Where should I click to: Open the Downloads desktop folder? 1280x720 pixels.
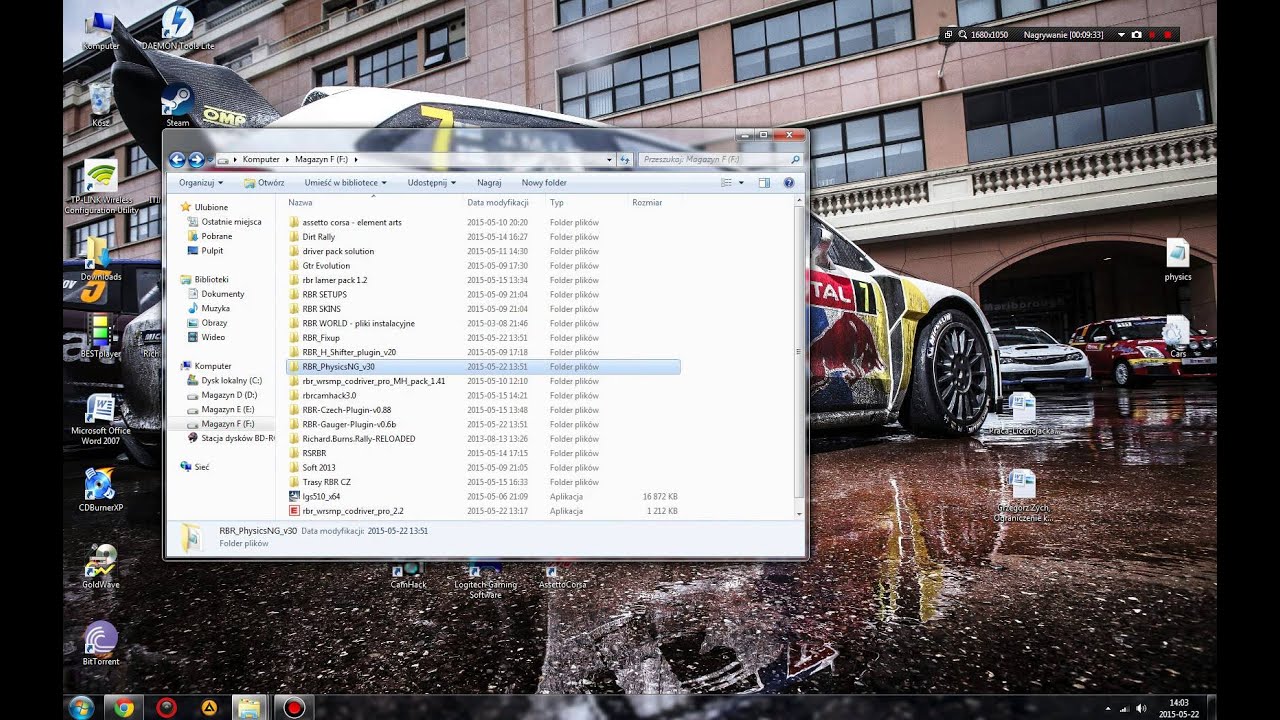(100, 258)
